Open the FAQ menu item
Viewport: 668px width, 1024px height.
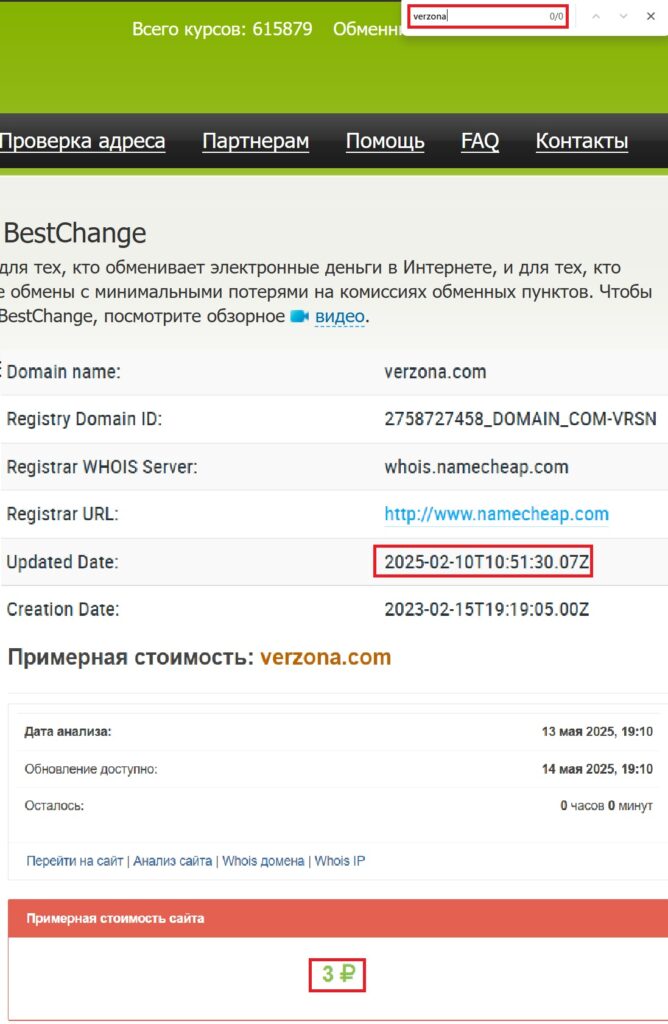480,141
